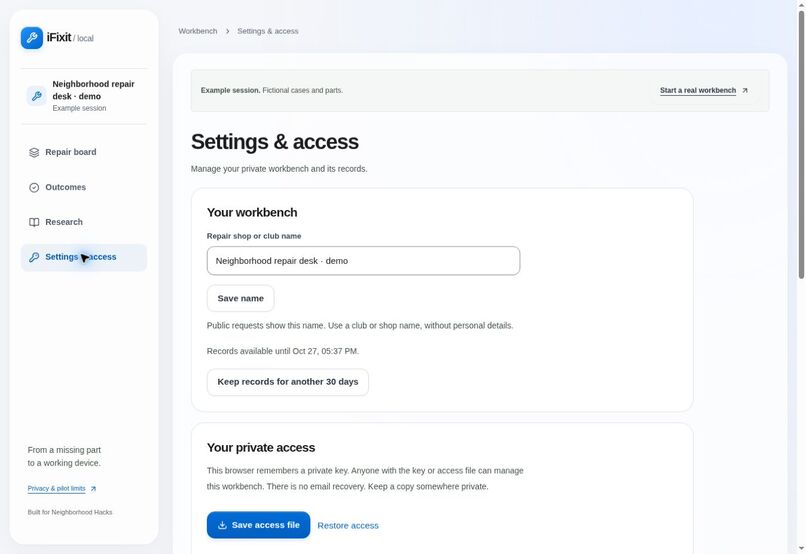806x554 pixels.
Task: Click the Save access file button
Action: coord(259,525)
